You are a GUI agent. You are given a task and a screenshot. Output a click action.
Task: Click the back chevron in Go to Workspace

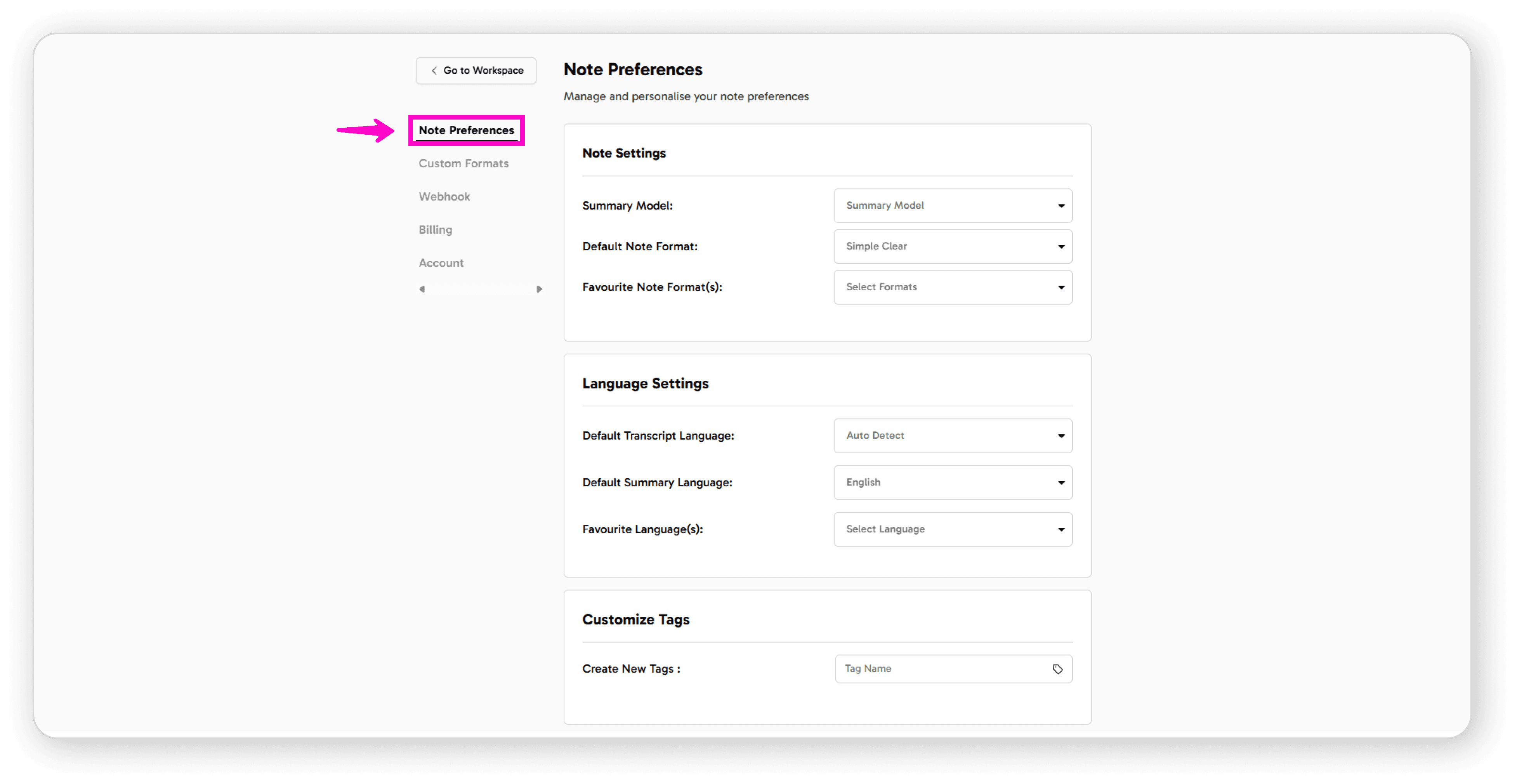coord(434,71)
